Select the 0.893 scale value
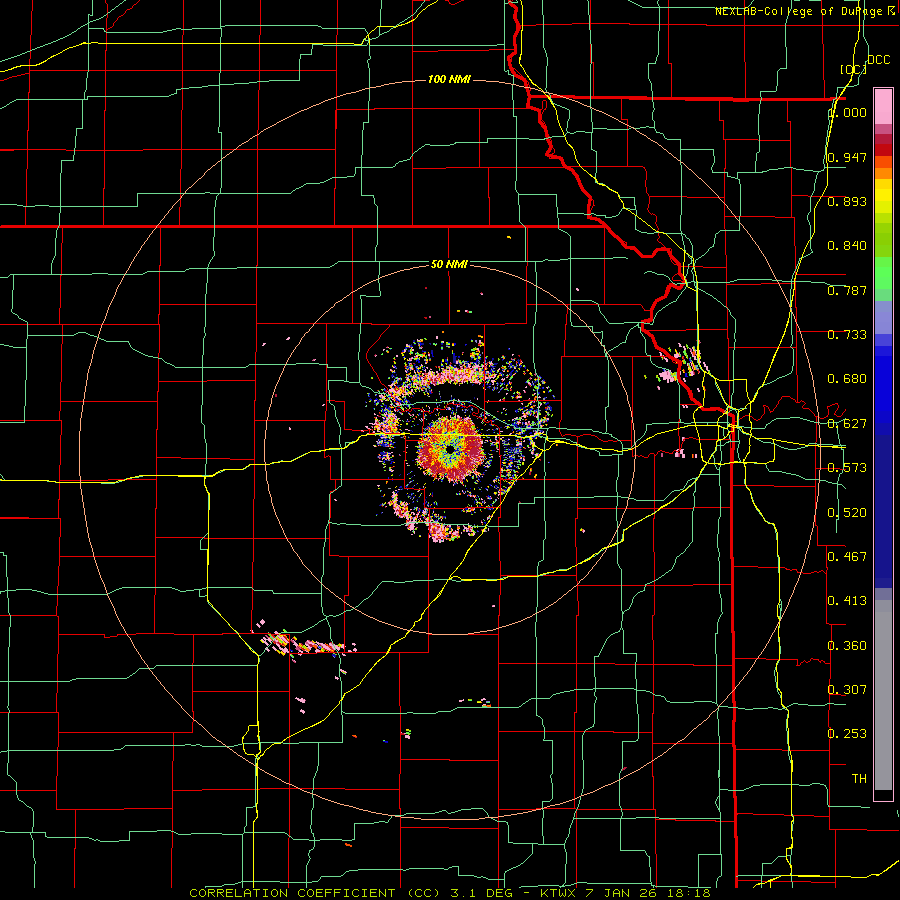The image size is (900, 900). click(x=847, y=201)
